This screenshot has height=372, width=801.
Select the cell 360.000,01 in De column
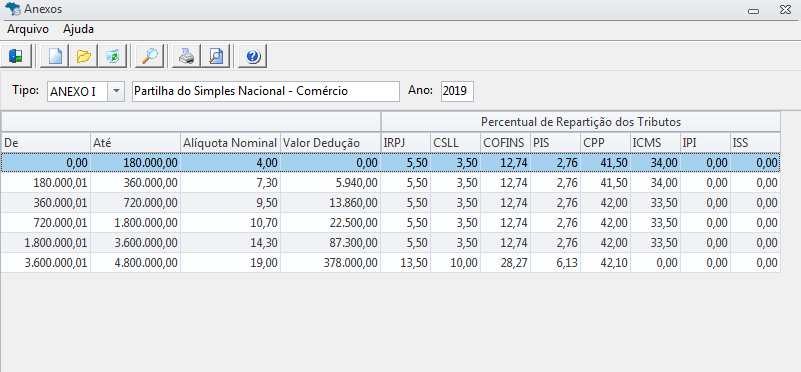click(x=45, y=203)
